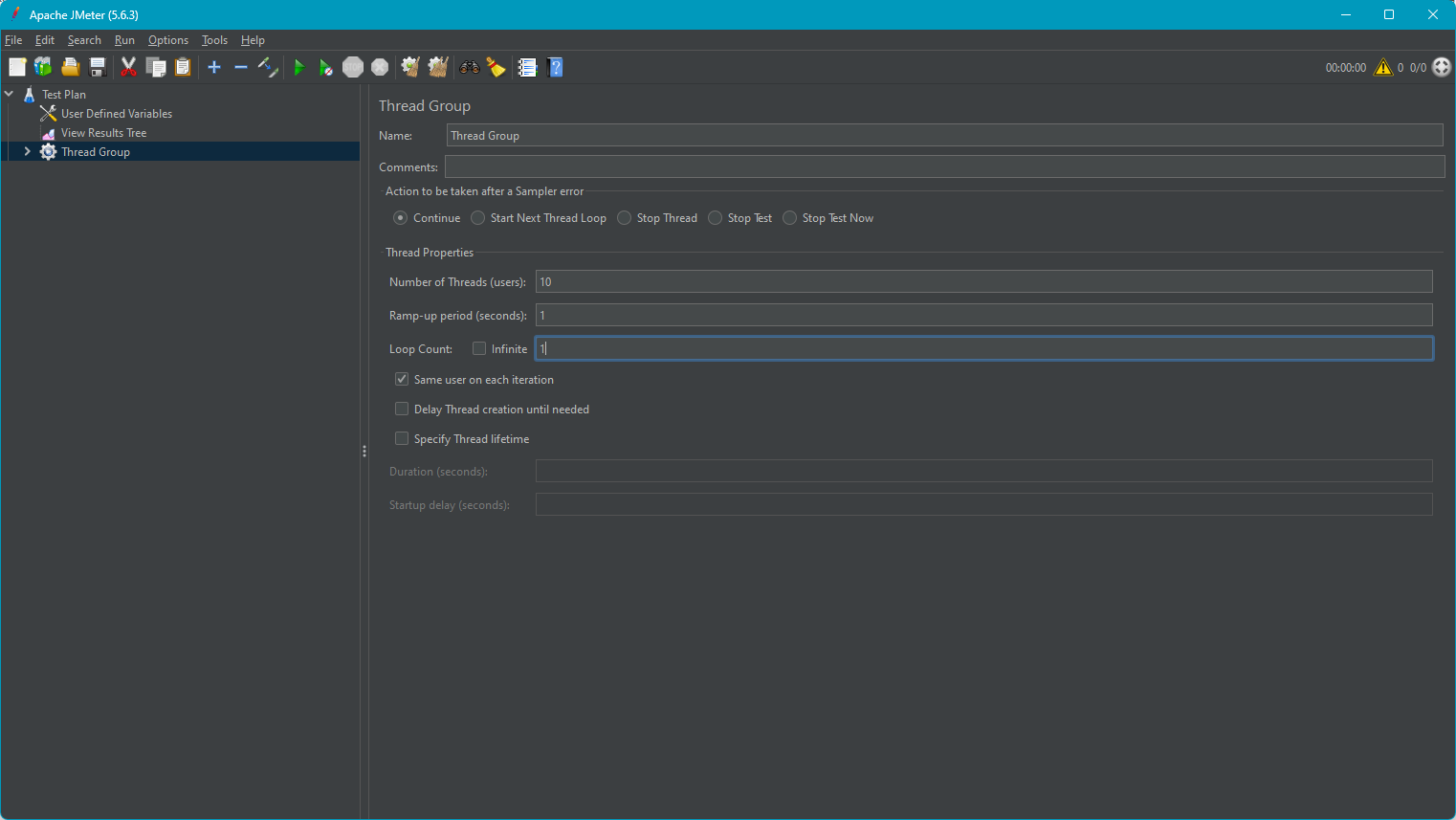Image resolution: width=1456 pixels, height=820 pixels.
Task: Open the Run menu
Action: pos(124,40)
